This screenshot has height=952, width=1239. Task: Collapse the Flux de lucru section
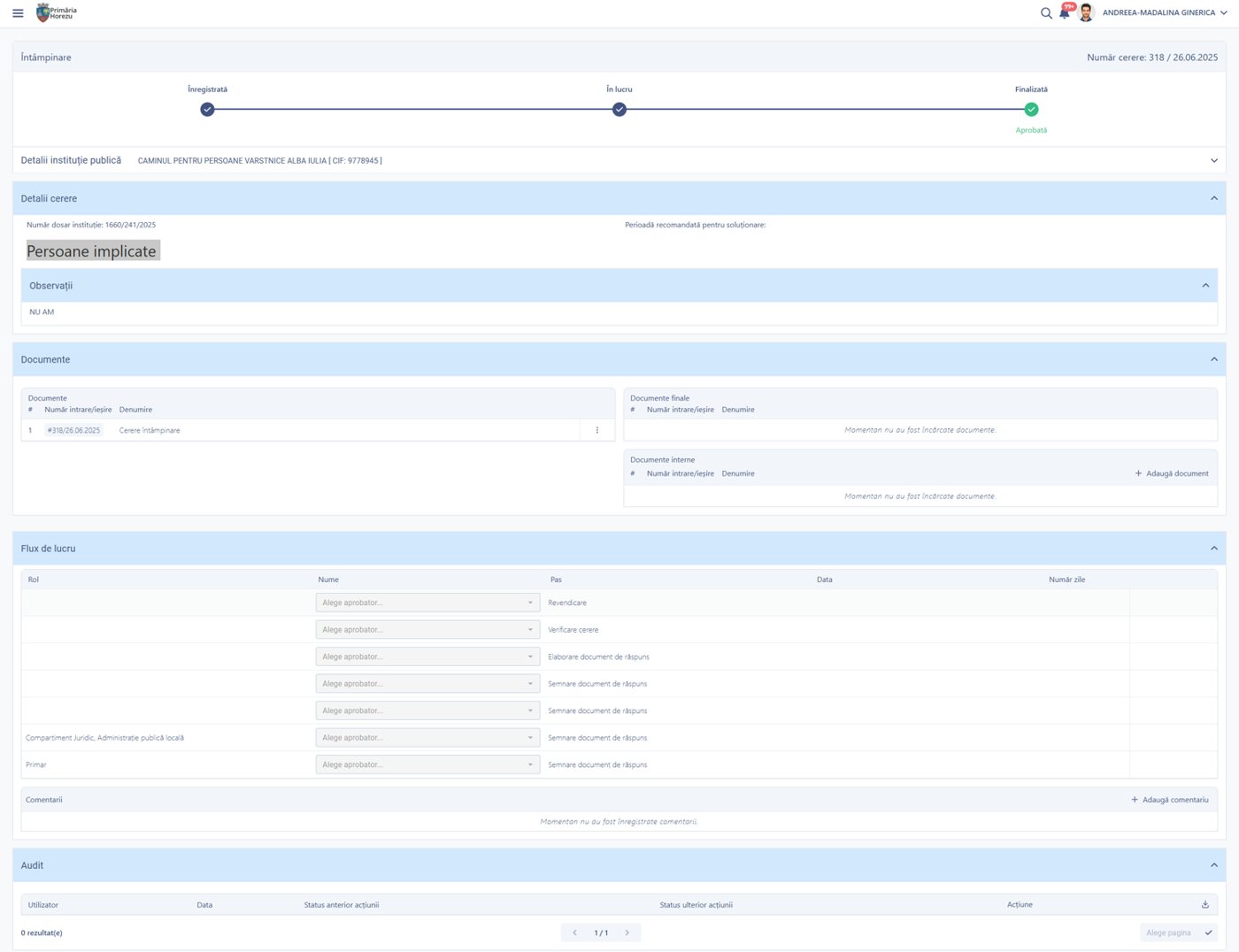click(1213, 549)
